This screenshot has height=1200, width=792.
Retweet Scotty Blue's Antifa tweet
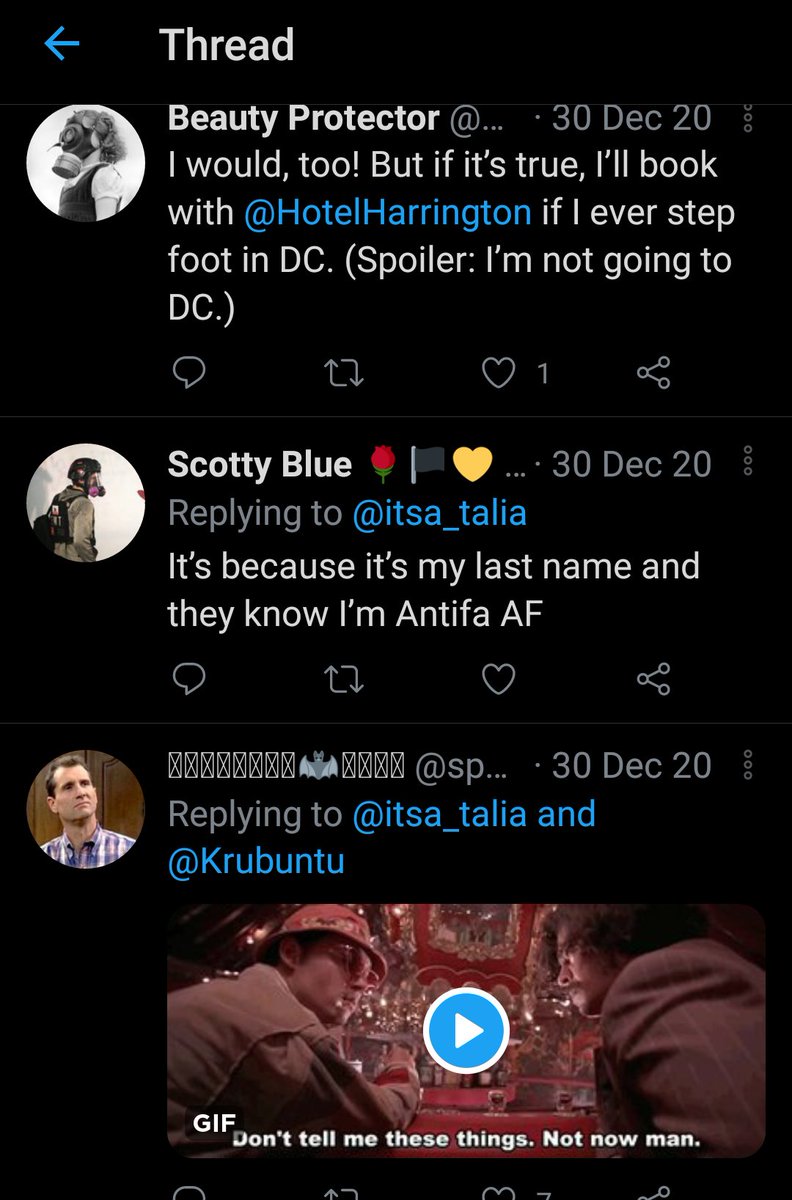(345, 680)
